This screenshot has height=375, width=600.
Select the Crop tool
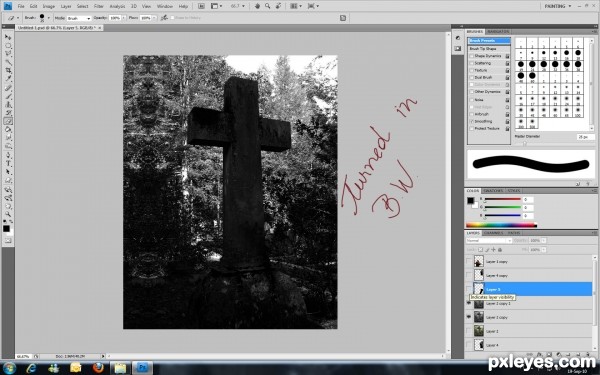click(8, 71)
